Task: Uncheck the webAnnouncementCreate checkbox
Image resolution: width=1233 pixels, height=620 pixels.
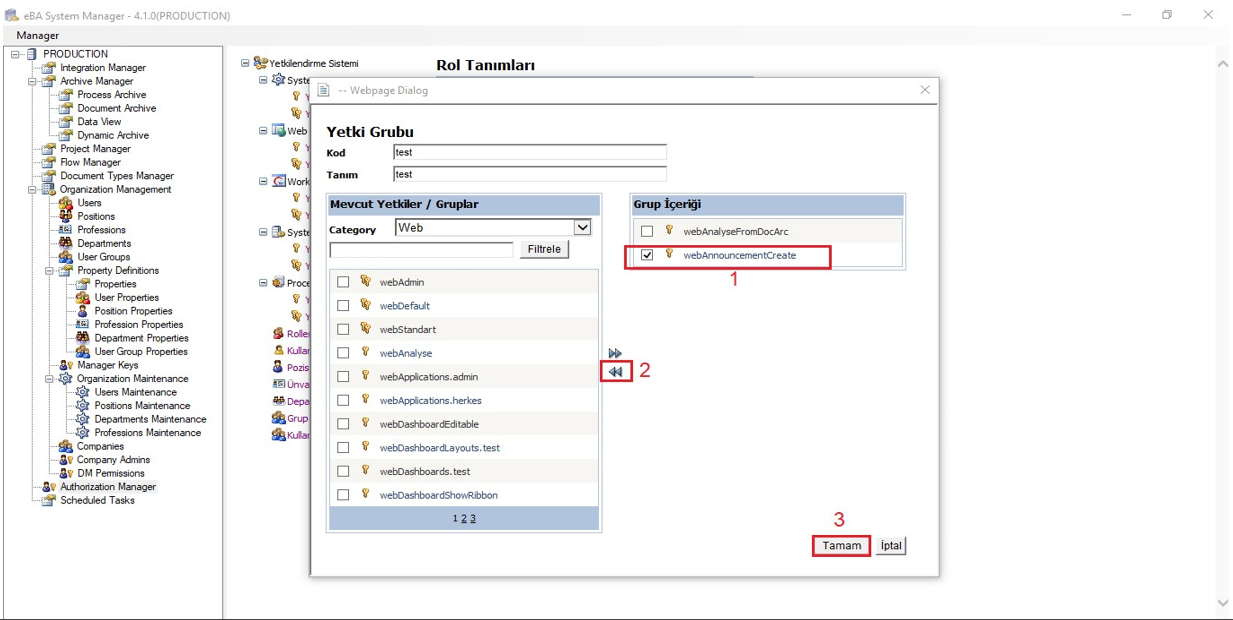Action: [x=647, y=255]
